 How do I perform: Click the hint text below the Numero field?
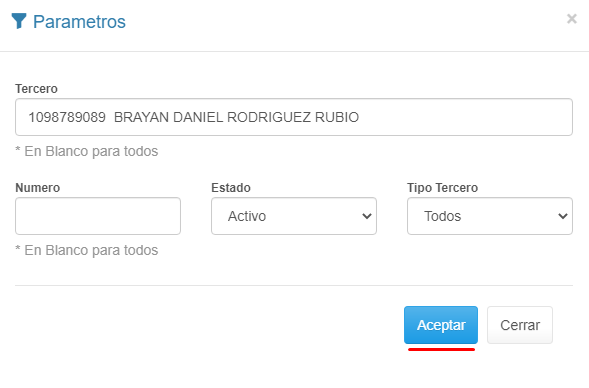coord(87,250)
